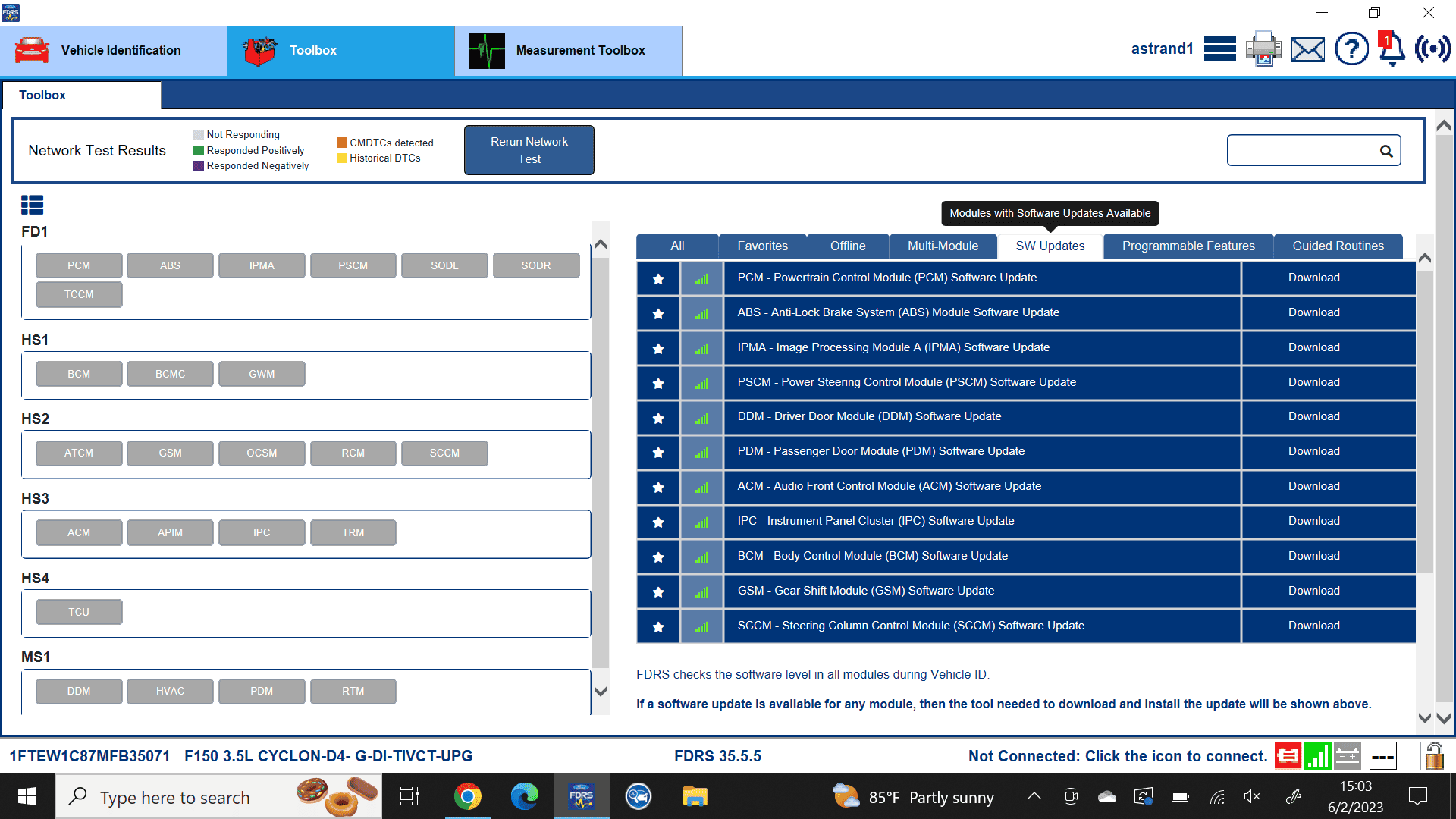Toggle favorite star for BCM software update
1456x819 pixels.
pyautogui.click(x=658, y=557)
